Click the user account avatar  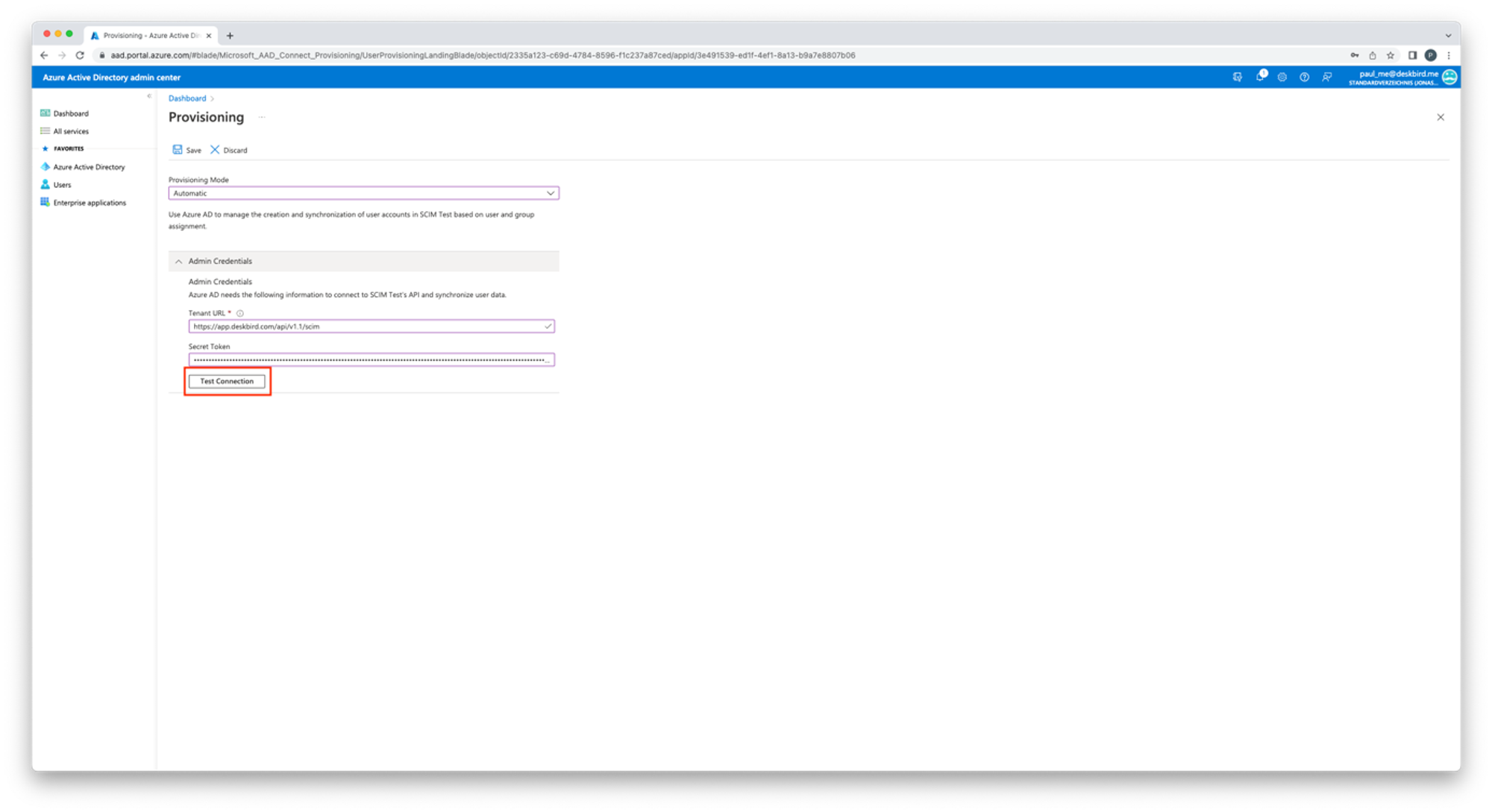pyautogui.click(x=1449, y=78)
